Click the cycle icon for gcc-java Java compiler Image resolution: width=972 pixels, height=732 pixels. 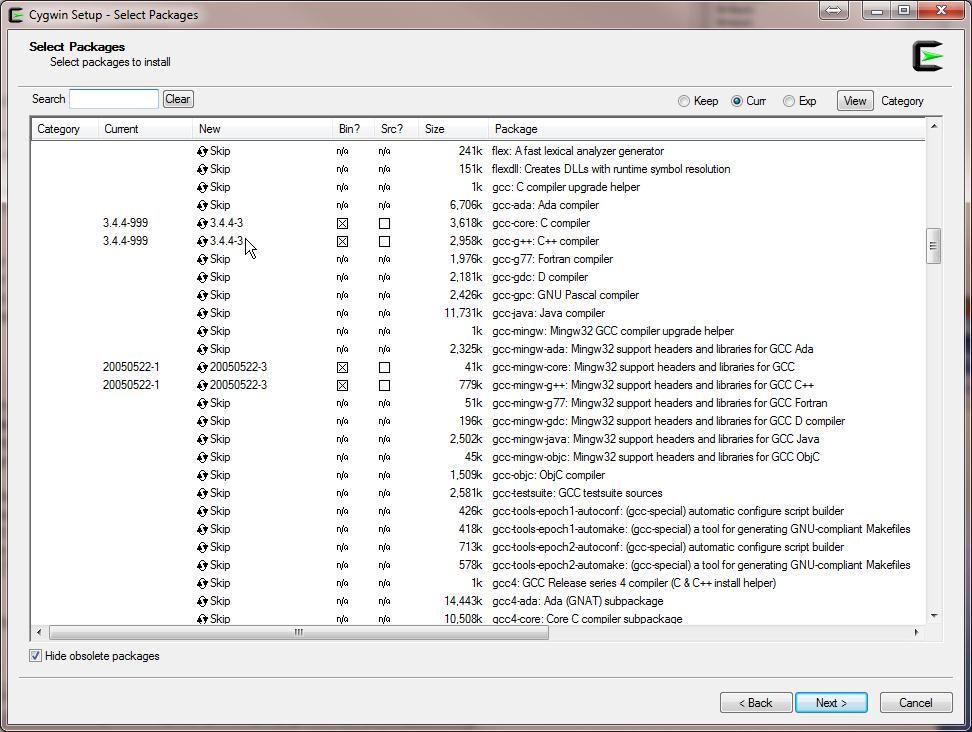coord(202,313)
